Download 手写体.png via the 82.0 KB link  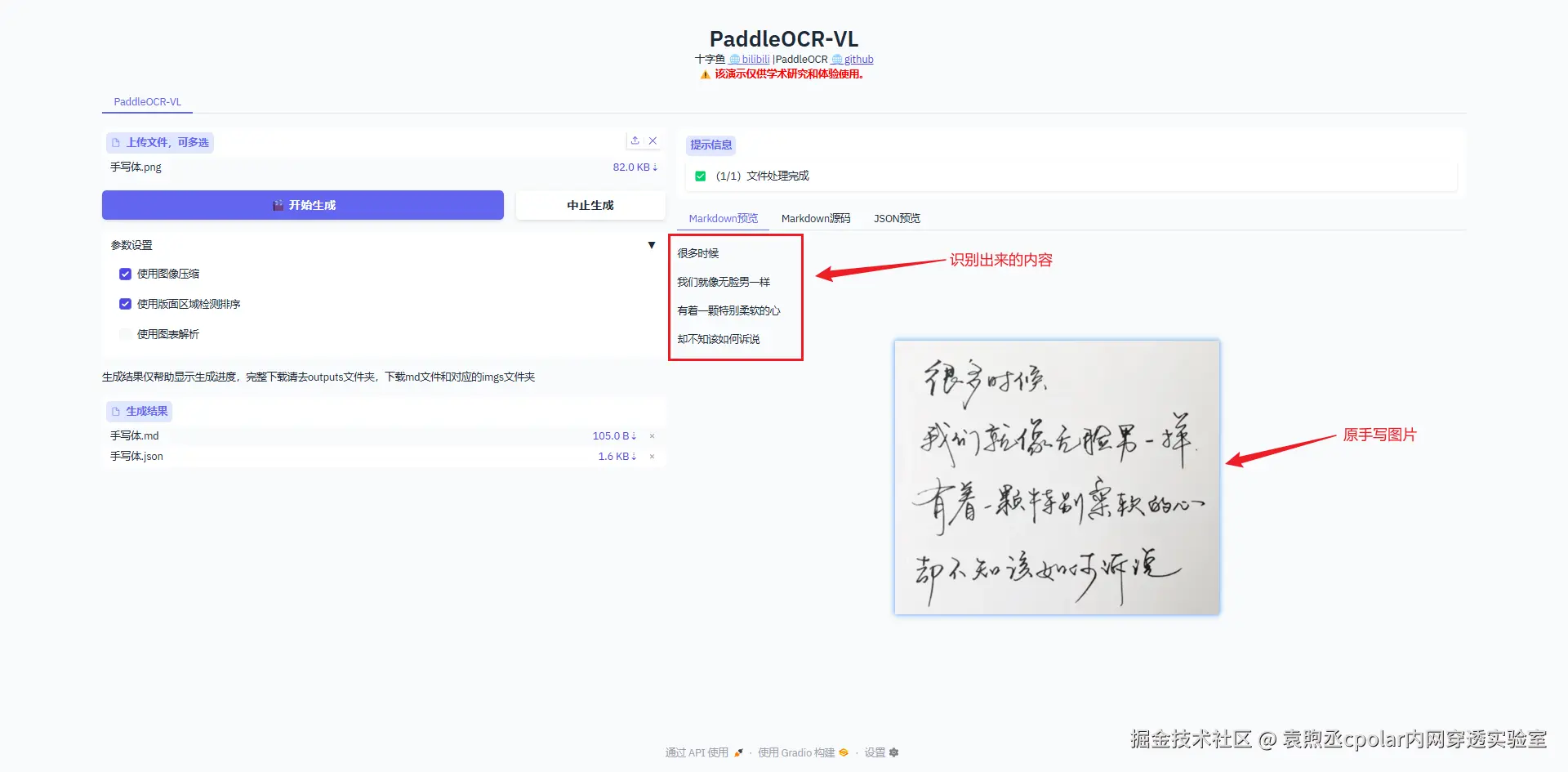click(x=635, y=167)
